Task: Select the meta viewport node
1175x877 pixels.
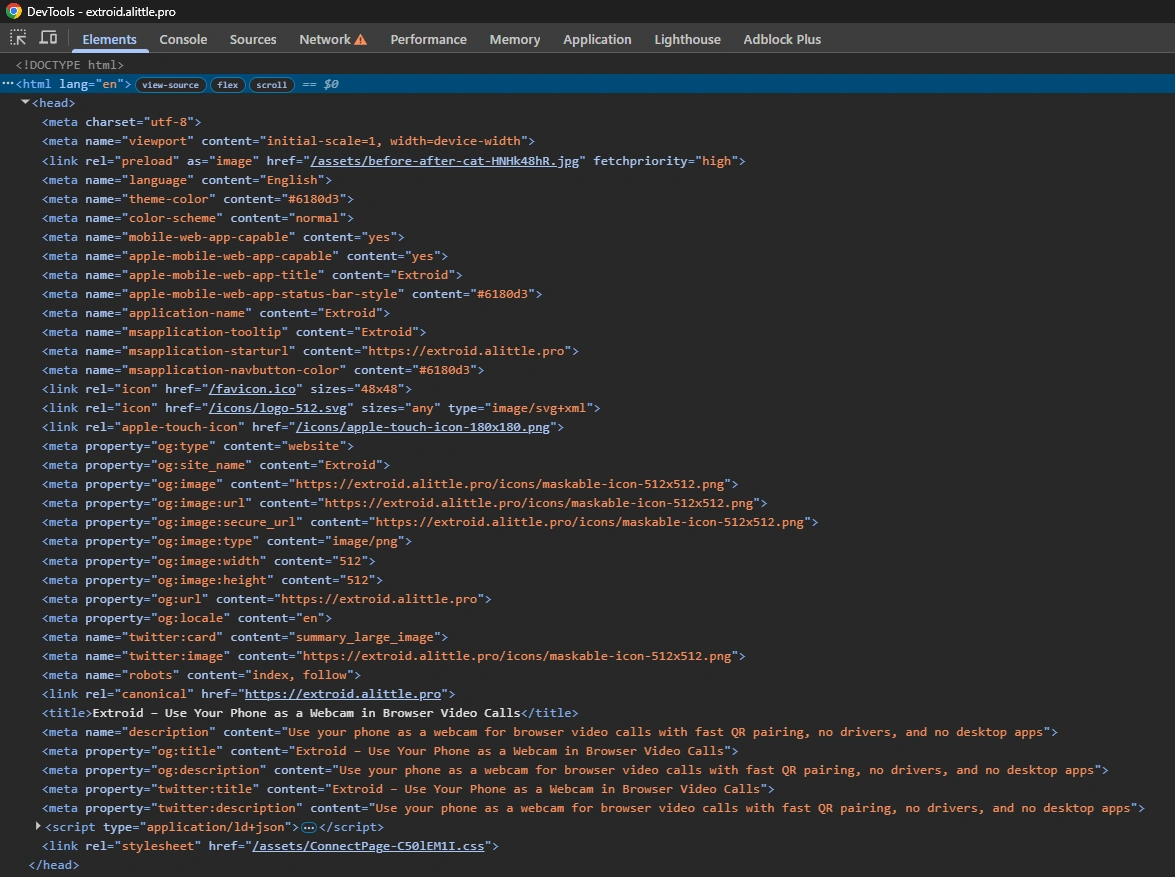Action: click(x=289, y=140)
